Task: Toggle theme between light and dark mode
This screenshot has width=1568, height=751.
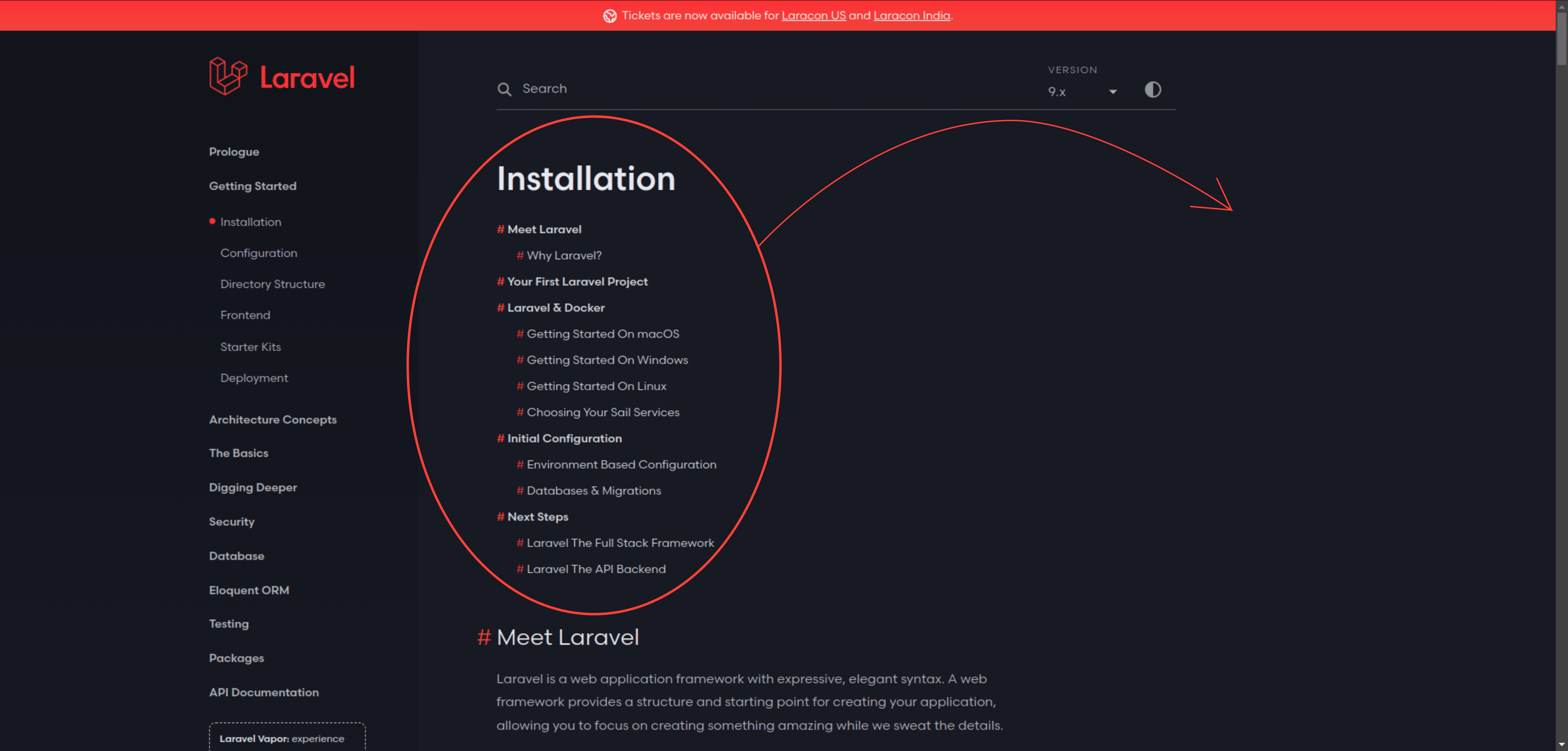Action: (x=1153, y=90)
